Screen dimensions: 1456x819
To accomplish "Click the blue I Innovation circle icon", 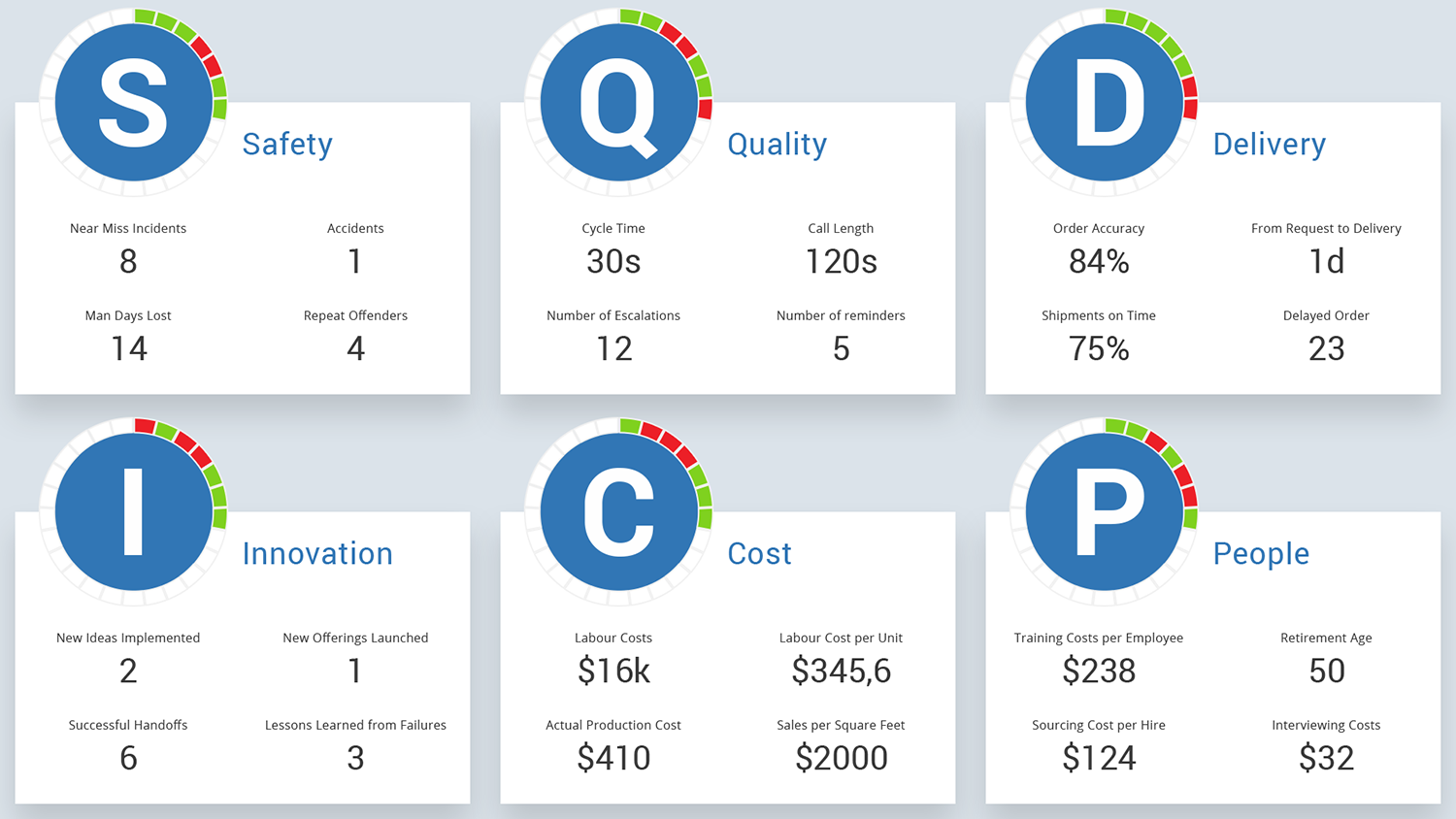I will tap(133, 512).
